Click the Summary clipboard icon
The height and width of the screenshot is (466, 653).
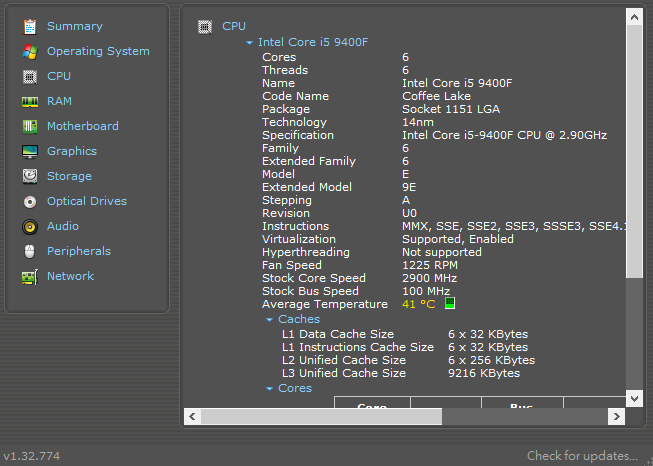tap(30, 27)
